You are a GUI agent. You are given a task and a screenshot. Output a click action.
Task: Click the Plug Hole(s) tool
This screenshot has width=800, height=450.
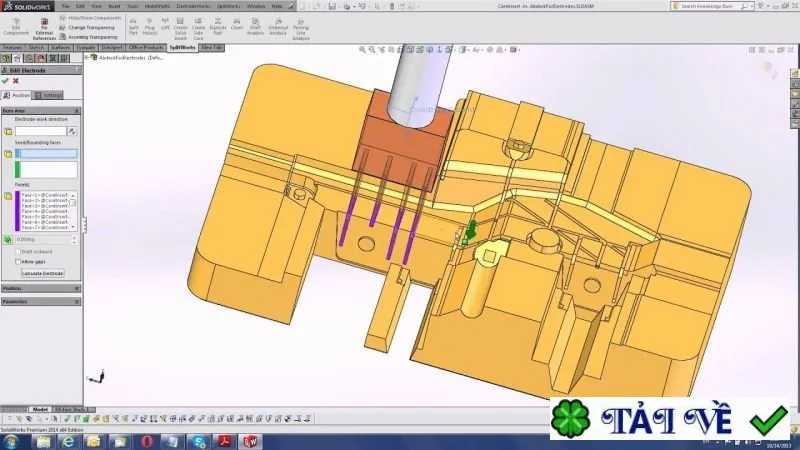click(149, 27)
